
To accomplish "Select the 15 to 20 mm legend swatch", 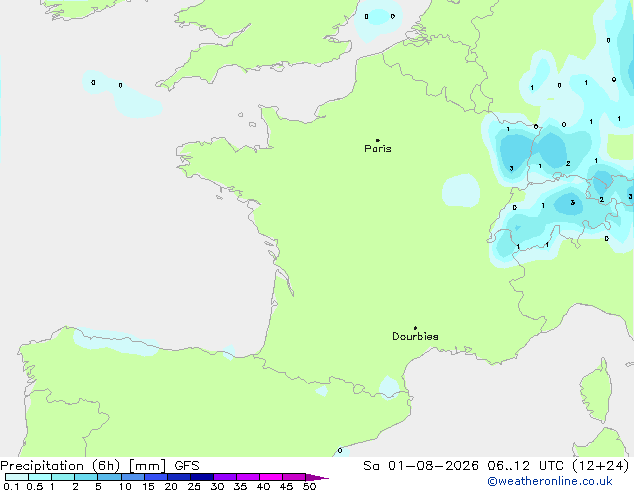I will tap(156, 477).
